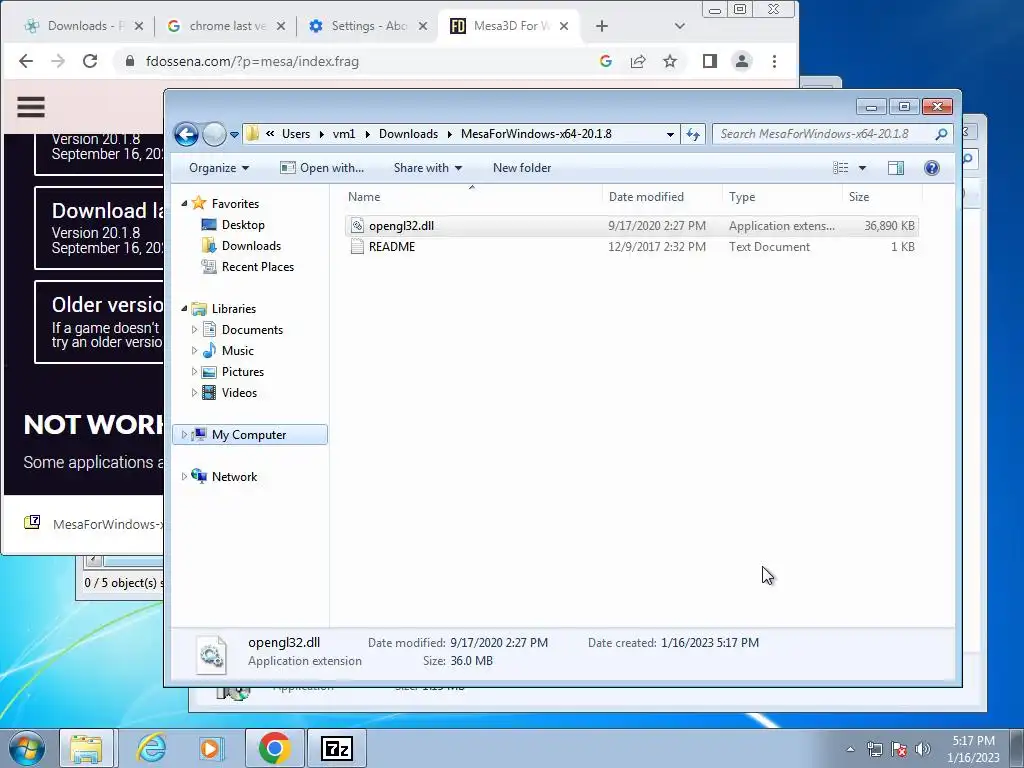Open the Explorer Help icon
This screenshot has height=768, width=1024.
pos(932,168)
